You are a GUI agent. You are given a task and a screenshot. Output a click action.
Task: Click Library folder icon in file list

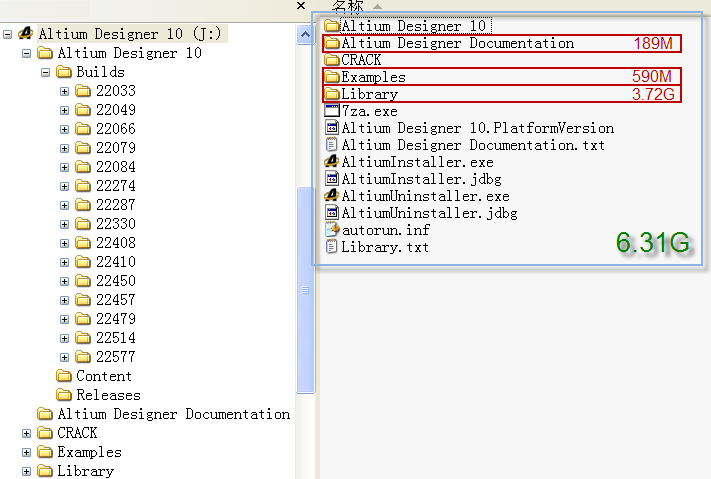(x=332, y=93)
